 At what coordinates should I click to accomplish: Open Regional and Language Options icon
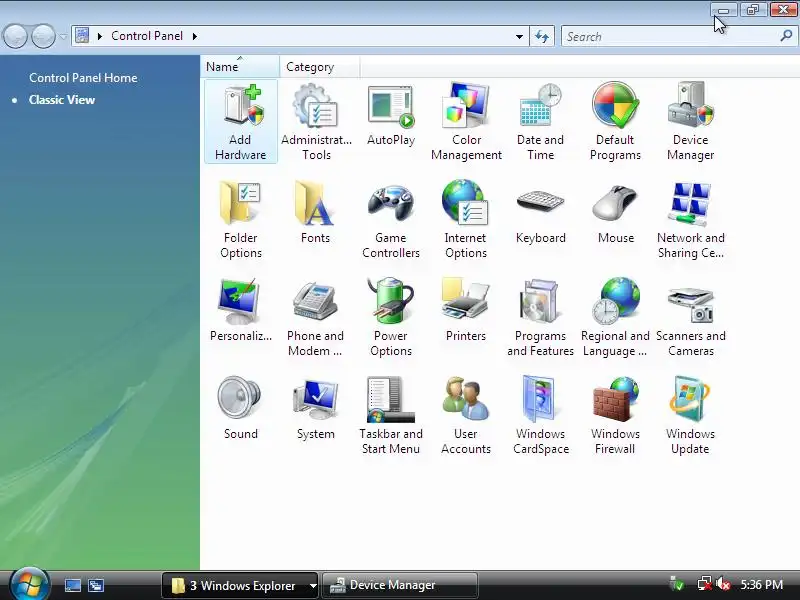coord(615,318)
